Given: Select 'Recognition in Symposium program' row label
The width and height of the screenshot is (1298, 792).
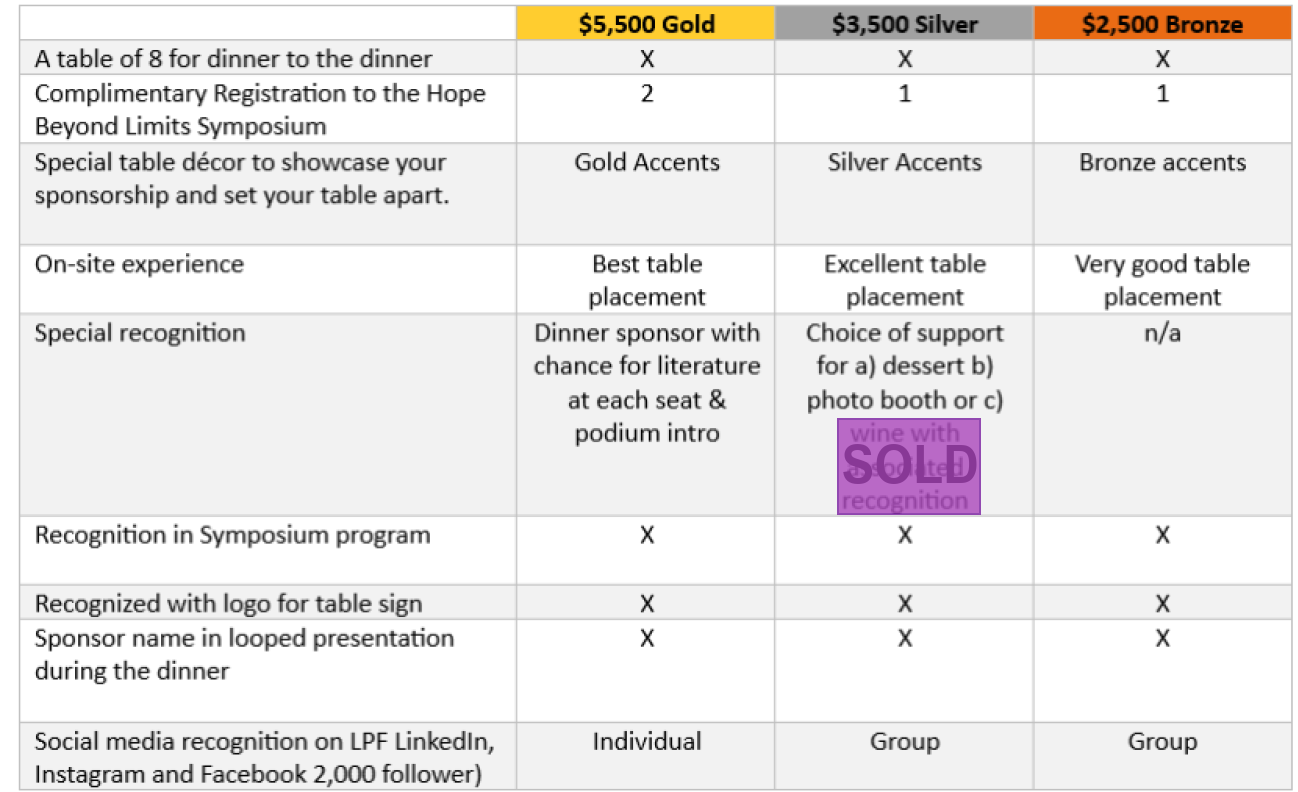Looking at the screenshot, I should pyautogui.click(x=233, y=535).
